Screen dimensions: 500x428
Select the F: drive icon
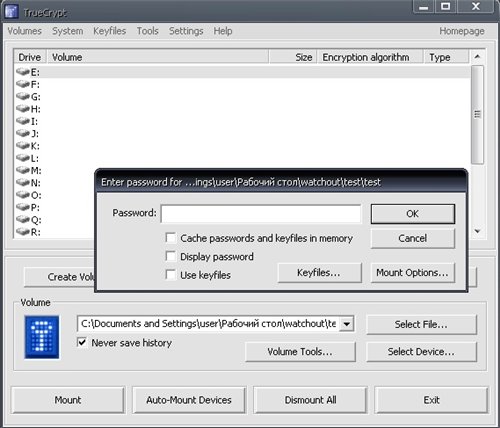23,84
